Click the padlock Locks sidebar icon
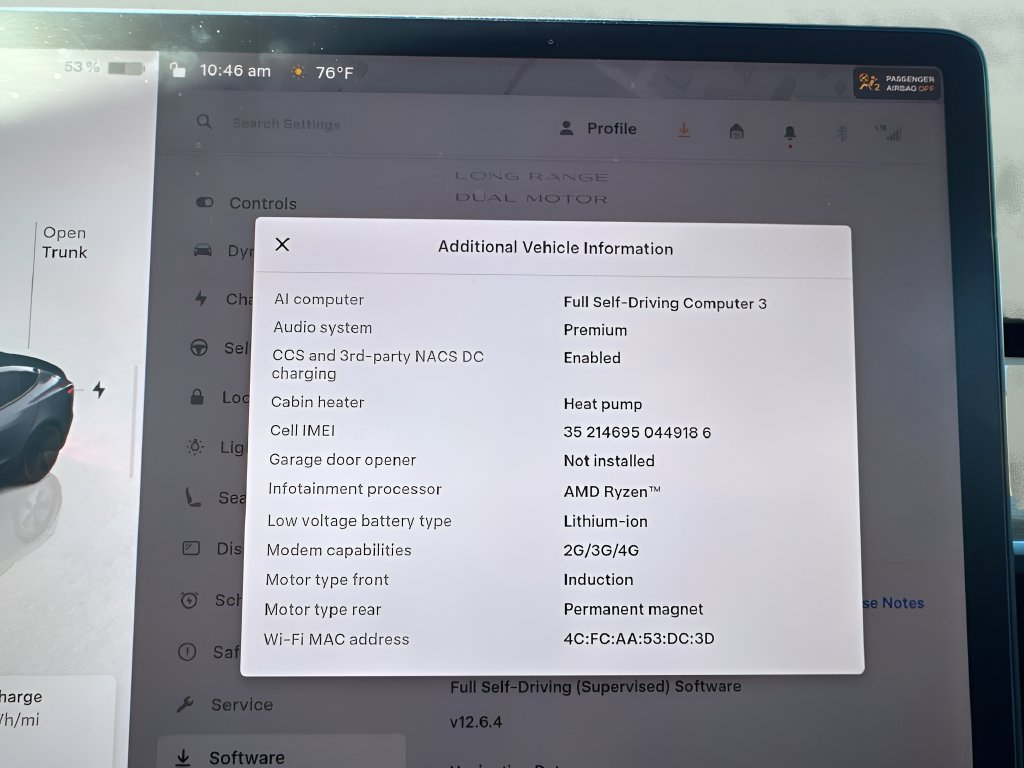The height and width of the screenshot is (768, 1024). point(197,396)
